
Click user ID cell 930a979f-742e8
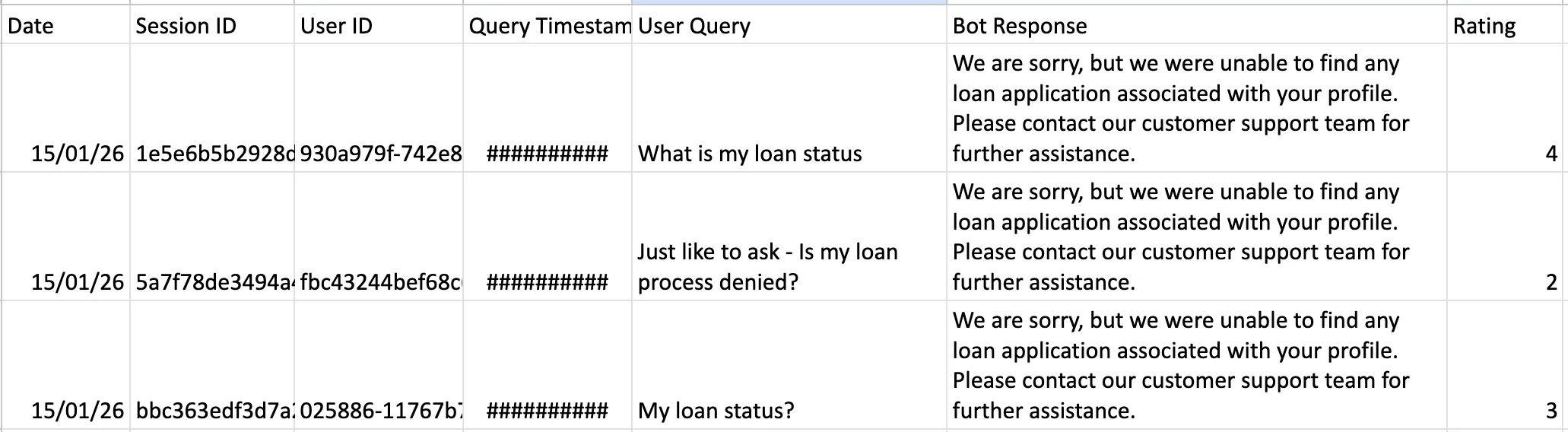(x=379, y=108)
